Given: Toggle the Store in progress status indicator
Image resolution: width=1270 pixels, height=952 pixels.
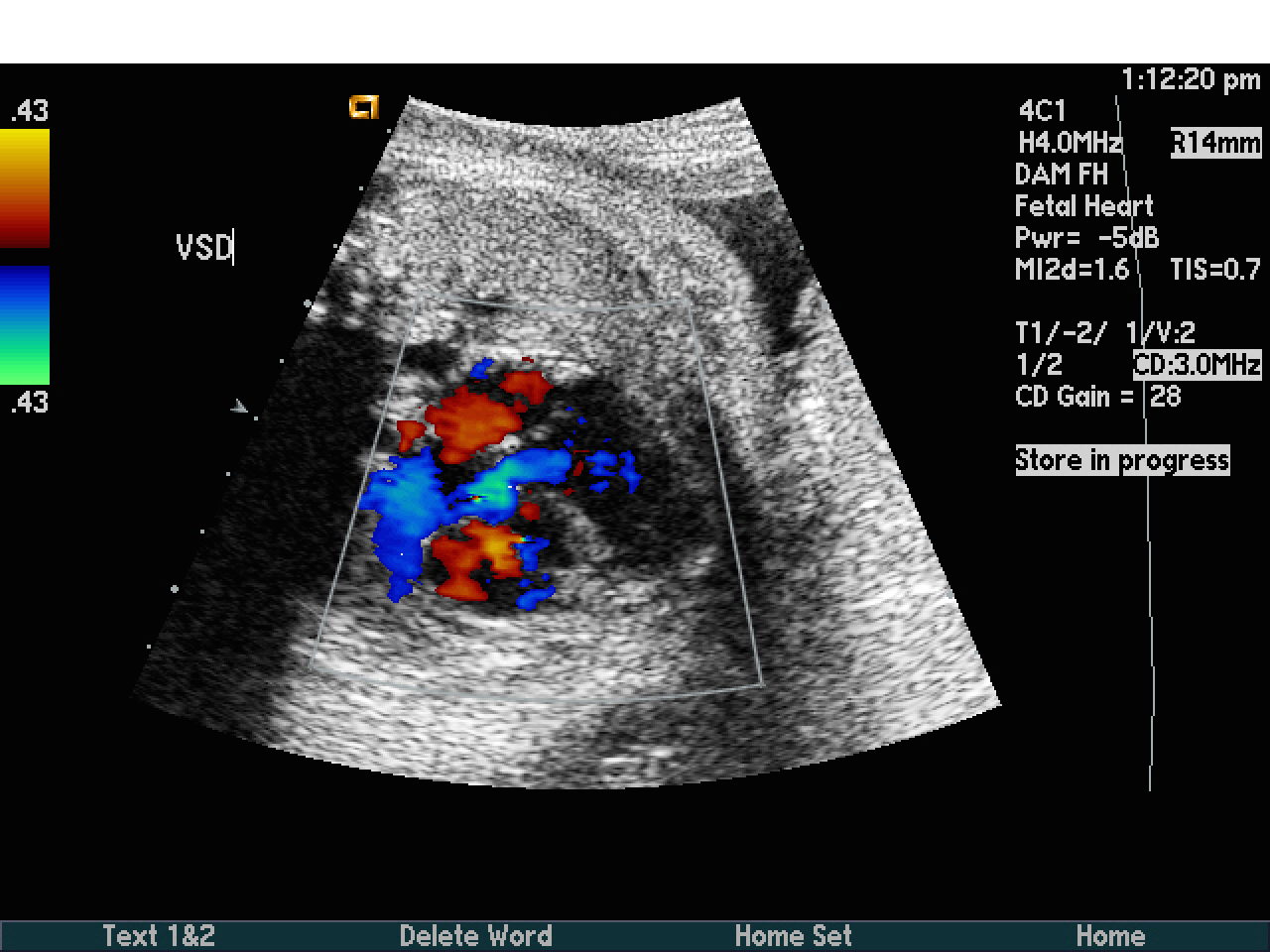Looking at the screenshot, I should coord(1121,459).
